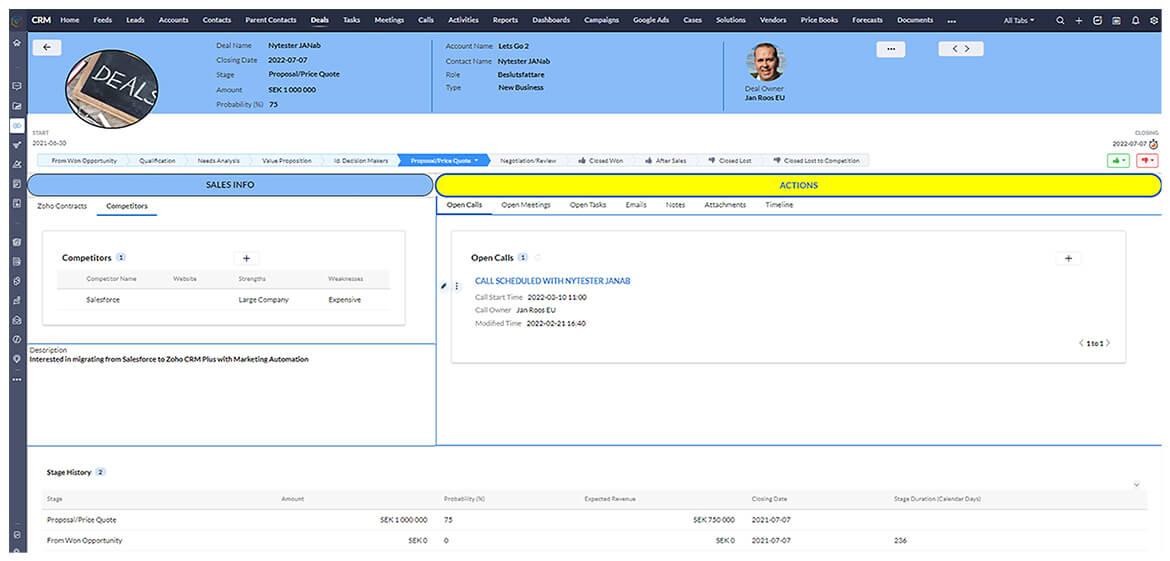Add a new open call with plus icon
The width and height of the screenshot is (1170, 561).
point(1068,258)
